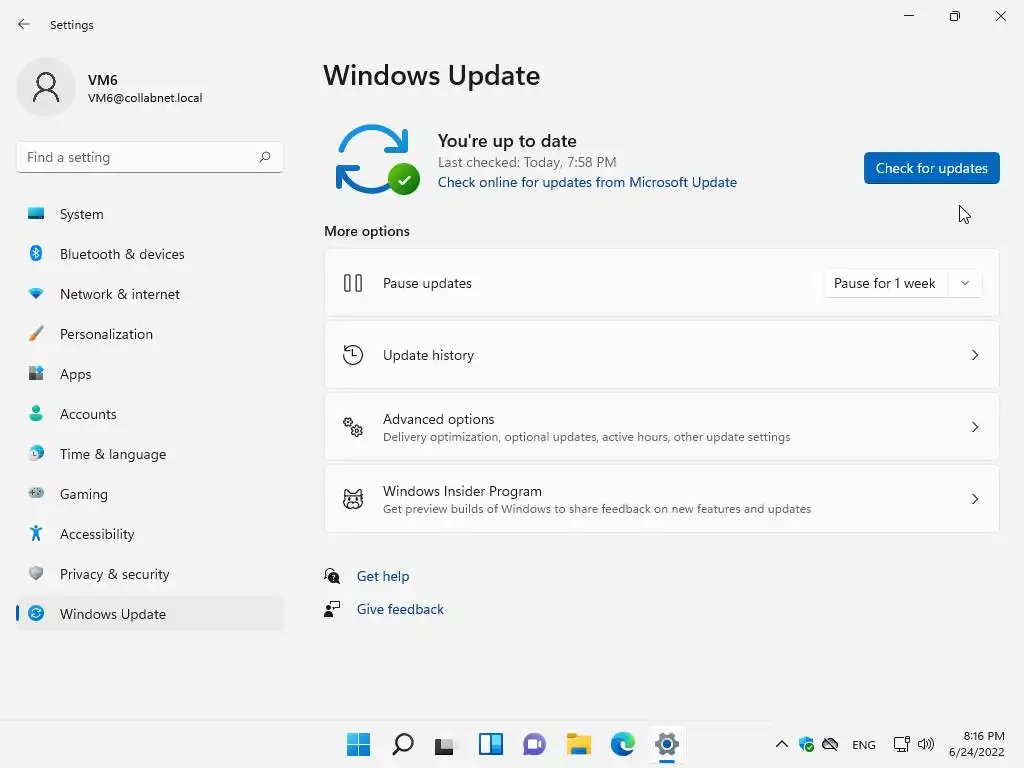Click the Windows Security tray icon
Viewport: 1024px width, 768px height.
806,744
